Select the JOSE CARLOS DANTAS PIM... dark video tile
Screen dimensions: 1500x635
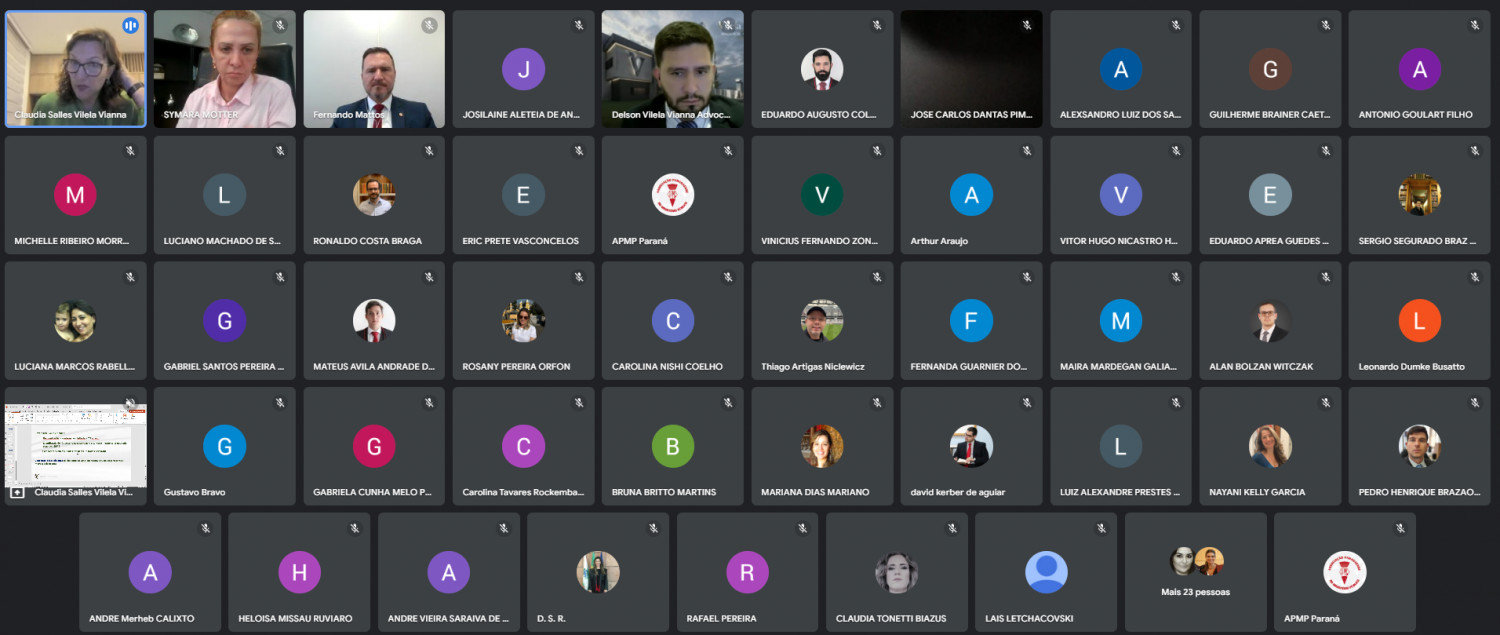[x=971, y=68]
